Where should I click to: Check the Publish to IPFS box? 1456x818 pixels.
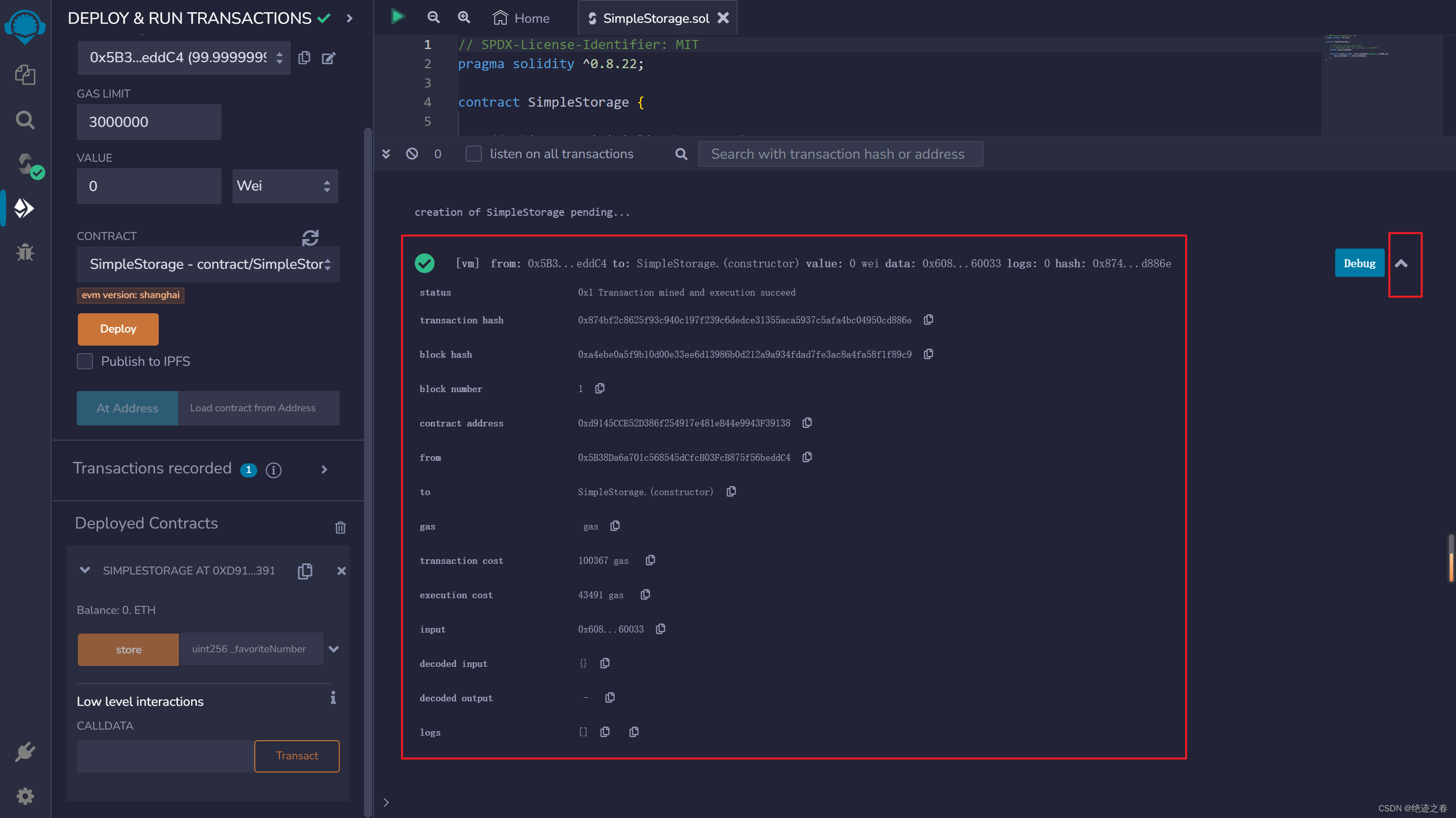85,361
